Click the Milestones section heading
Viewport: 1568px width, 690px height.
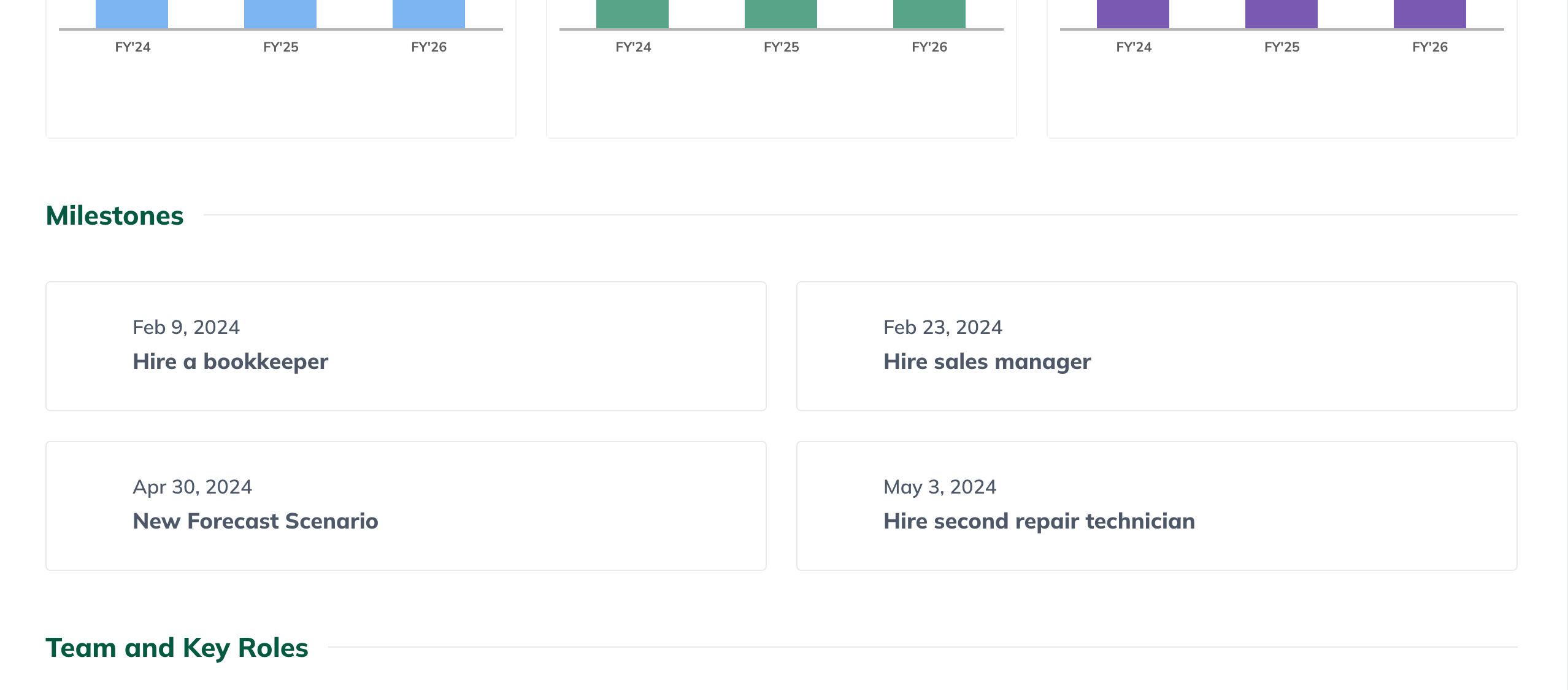[x=115, y=215]
